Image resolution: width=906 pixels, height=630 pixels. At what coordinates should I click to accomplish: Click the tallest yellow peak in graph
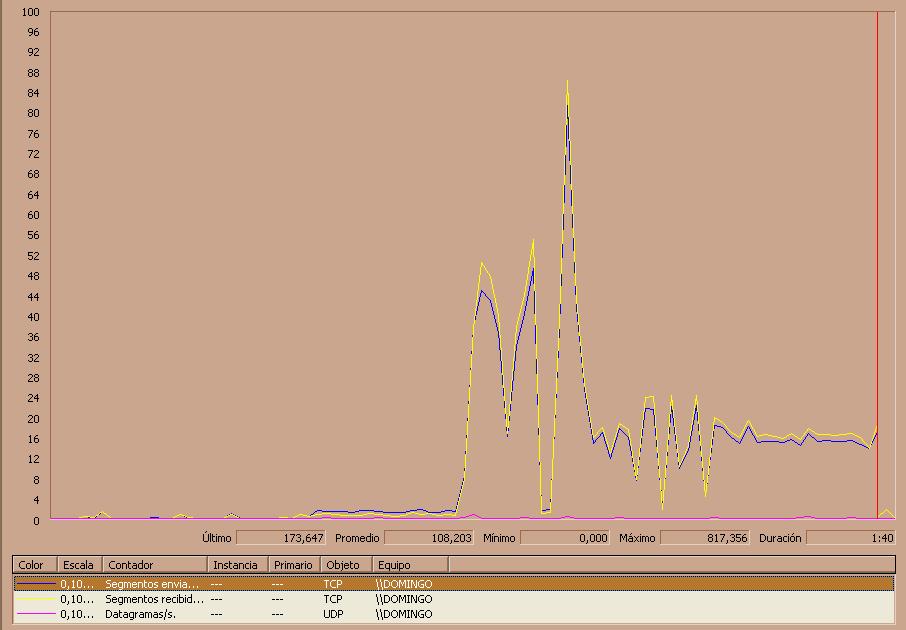(567, 82)
